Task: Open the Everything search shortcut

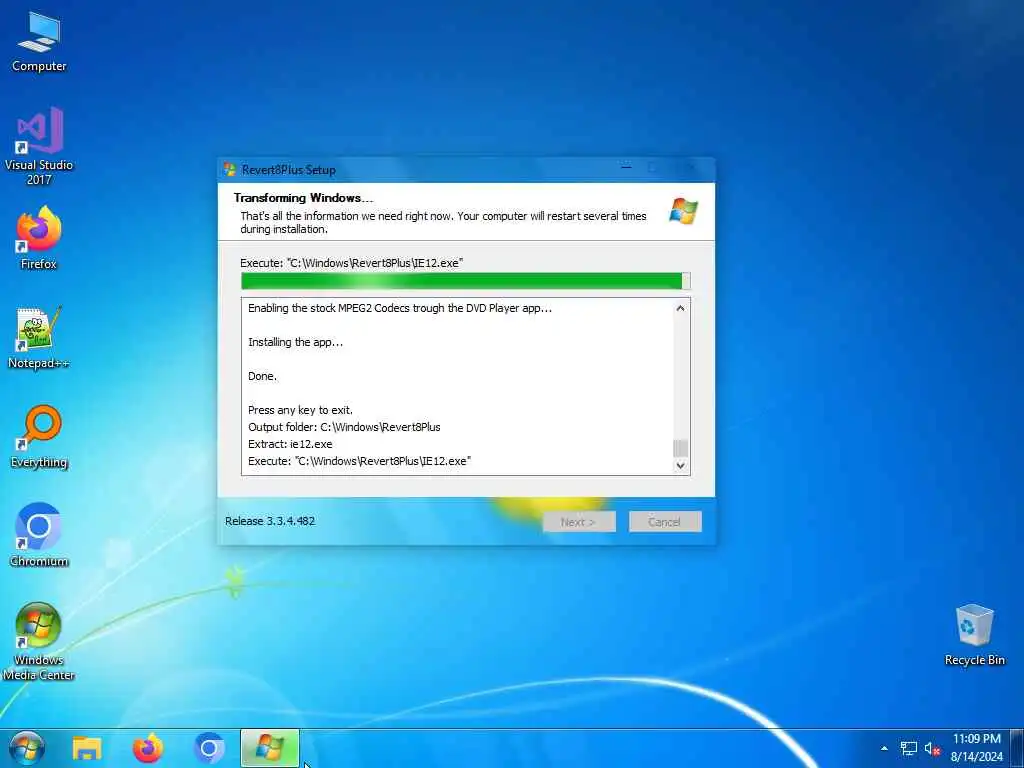Action: pos(39,437)
